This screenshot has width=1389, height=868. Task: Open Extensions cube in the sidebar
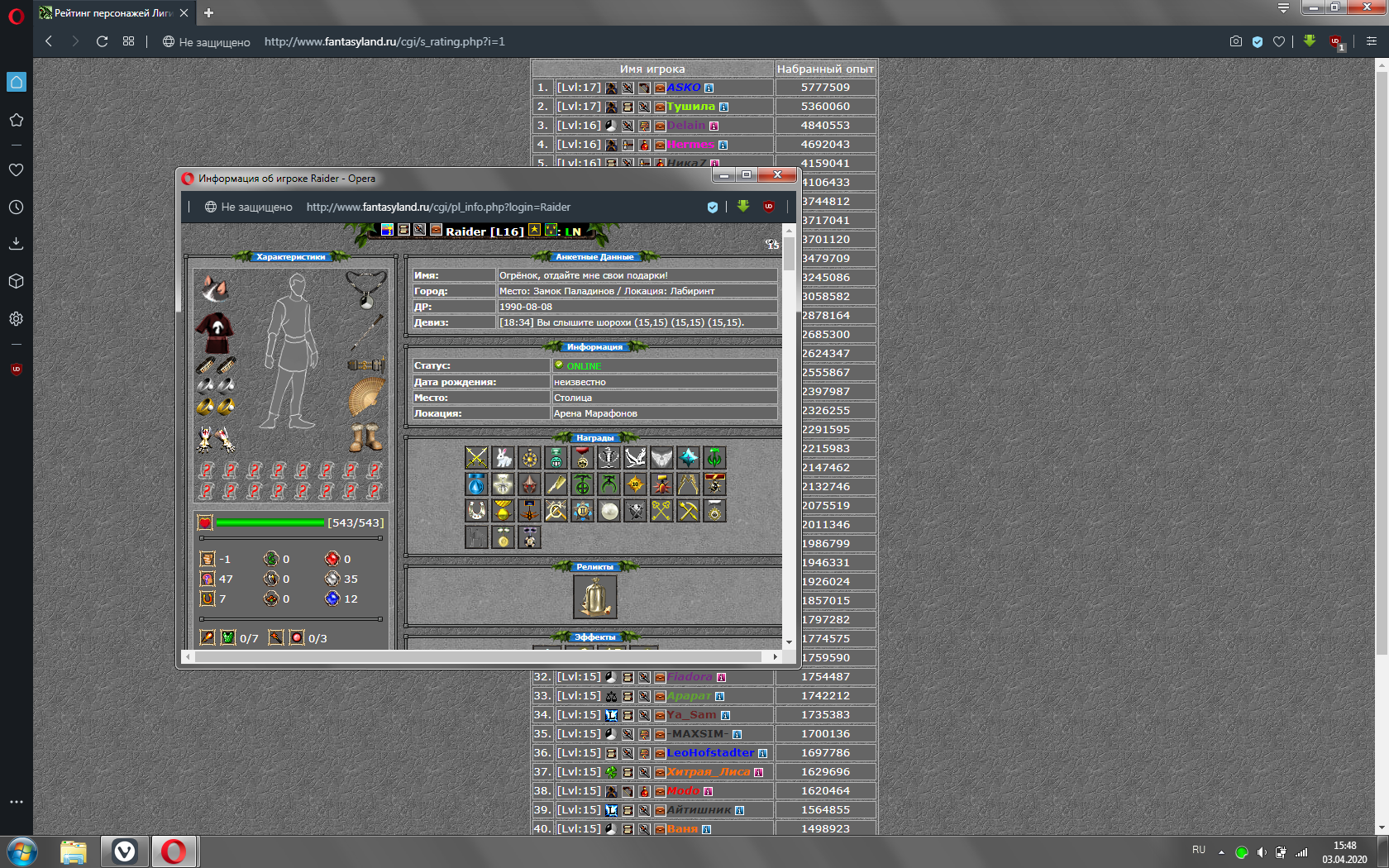click(17, 281)
